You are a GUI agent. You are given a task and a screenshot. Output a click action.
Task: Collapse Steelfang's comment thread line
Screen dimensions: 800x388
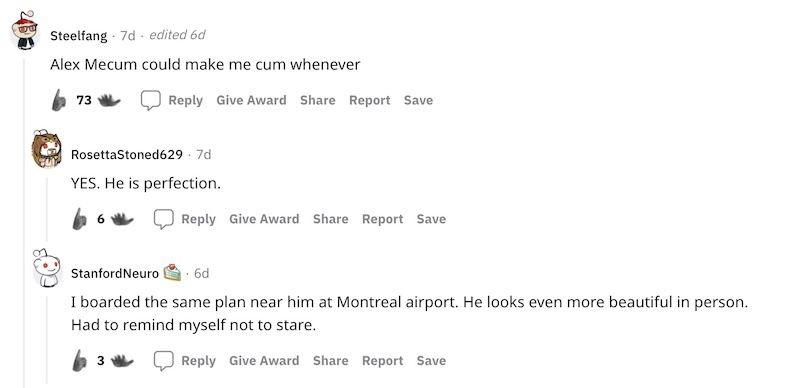pyautogui.click(x=24, y=223)
